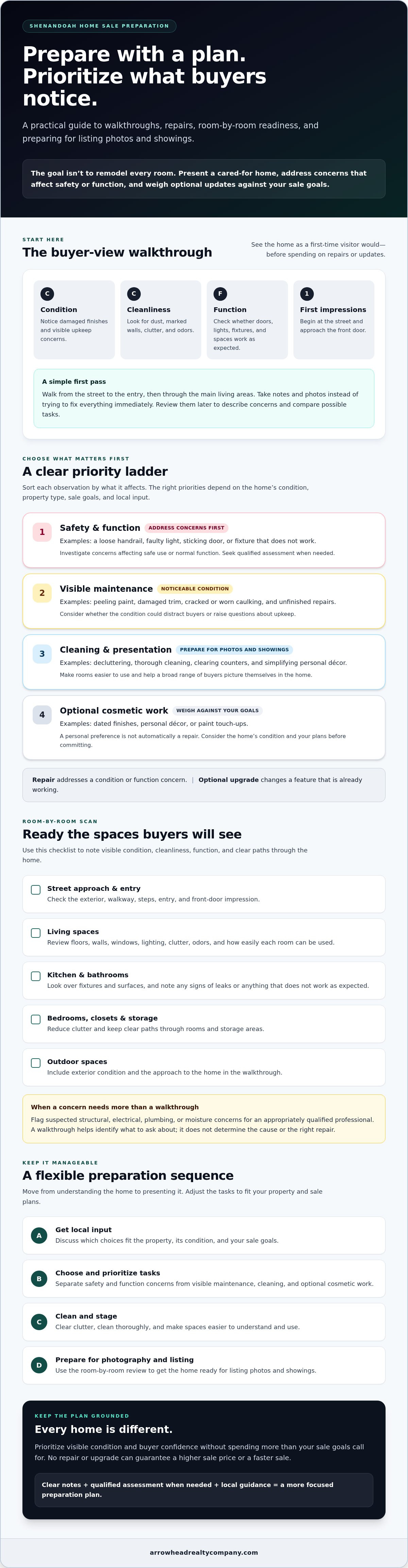
Task: Check the Street approach & entry checkbox
Action: tap(36, 890)
